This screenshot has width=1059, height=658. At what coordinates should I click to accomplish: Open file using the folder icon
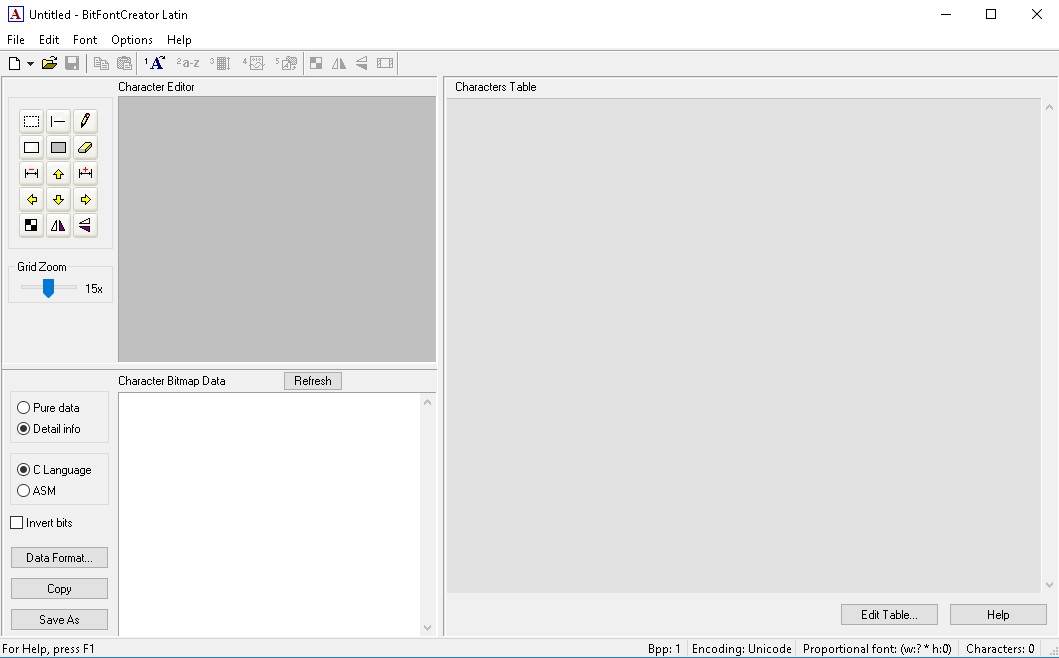click(x=49, y=63)
